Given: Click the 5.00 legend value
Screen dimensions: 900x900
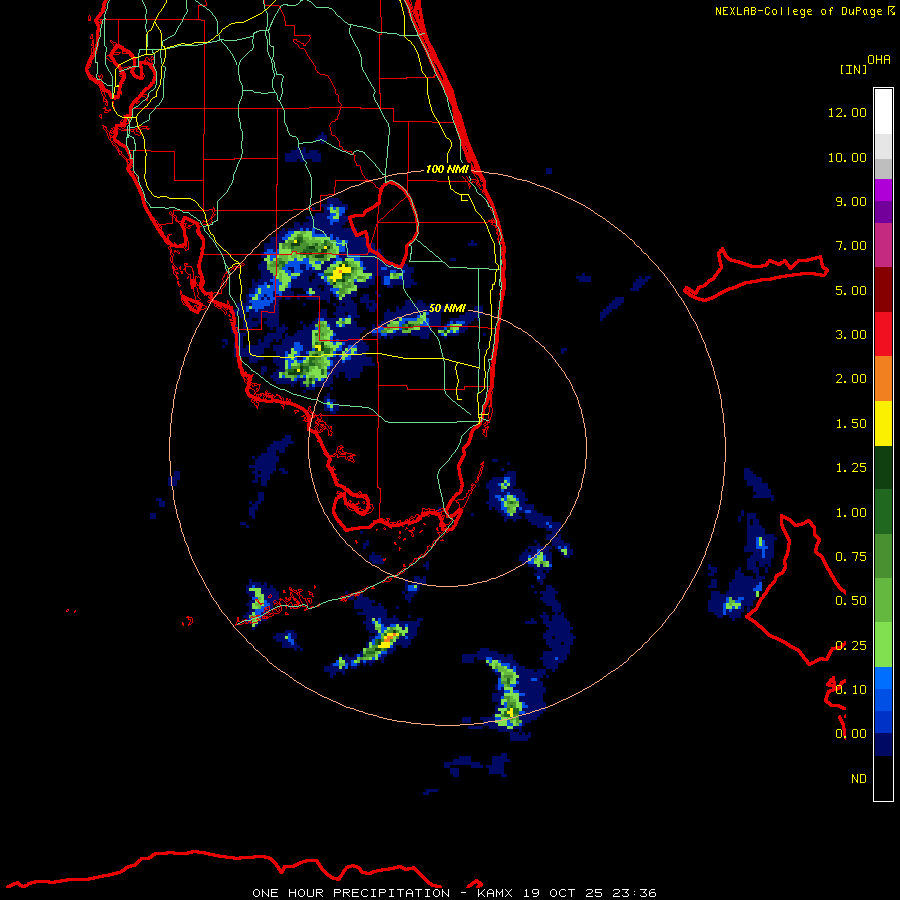Looking at the screenshot, I should click(851, 290).
